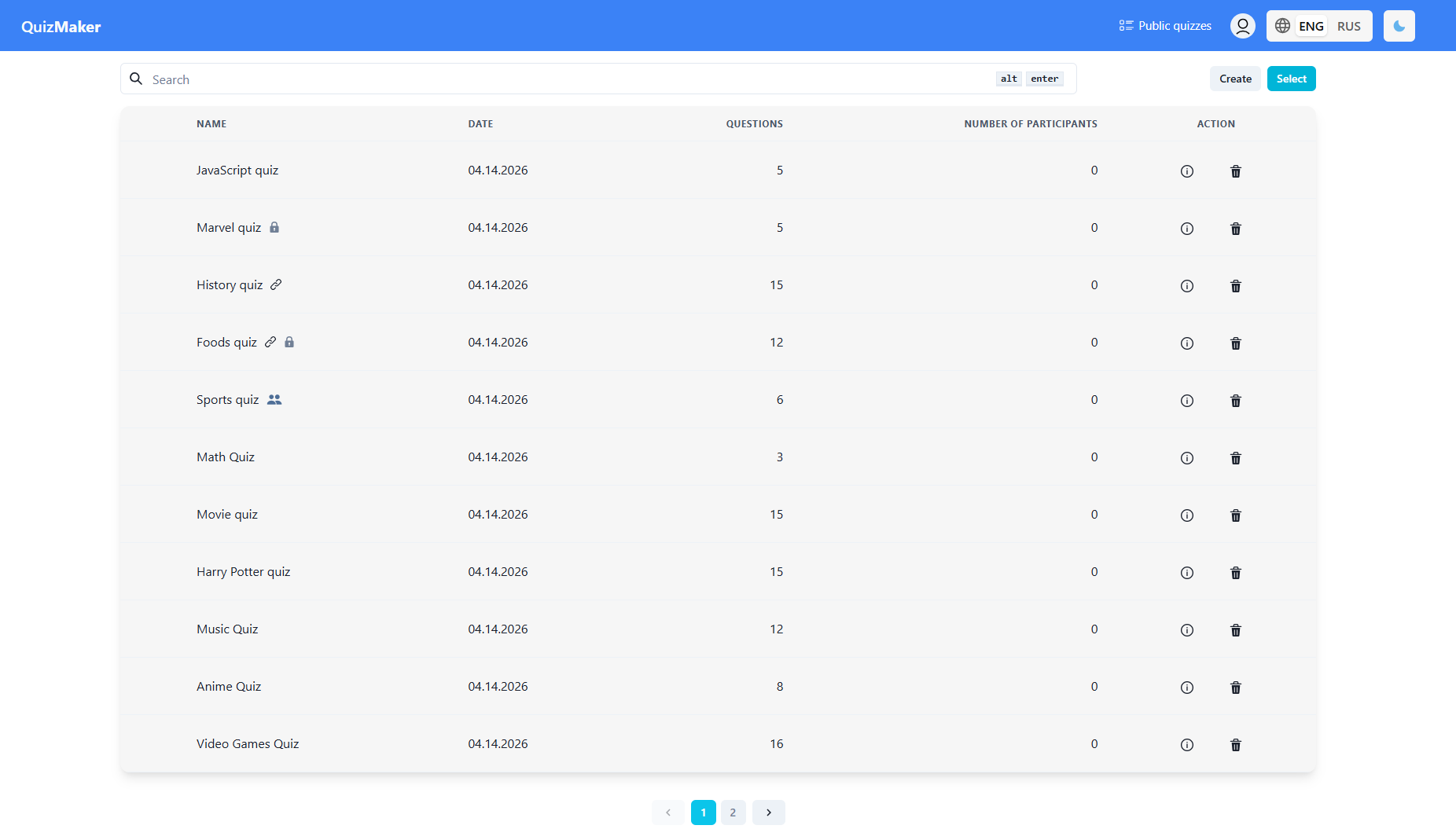Select page 1 in pagination
This screenshot has width=1456, height=840.
[703, 812]
